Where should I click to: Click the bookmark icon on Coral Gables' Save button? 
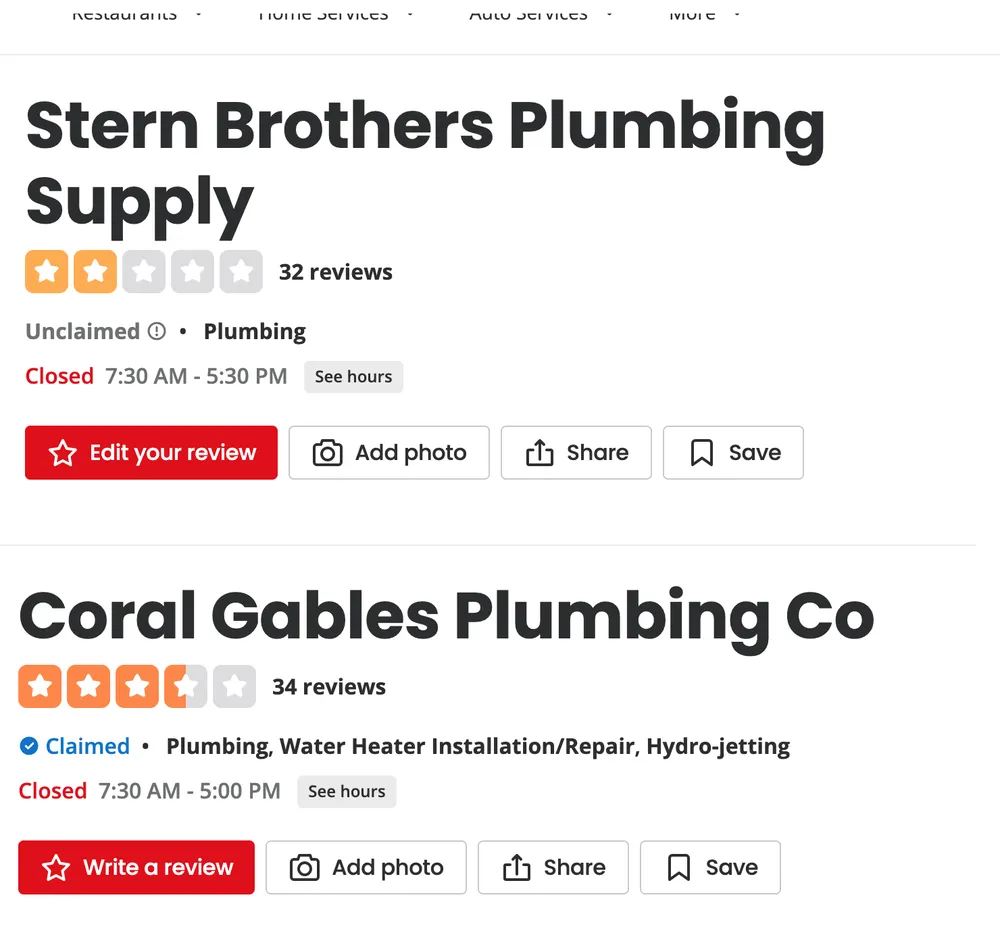pyautogui.click(x=678, y=867)
